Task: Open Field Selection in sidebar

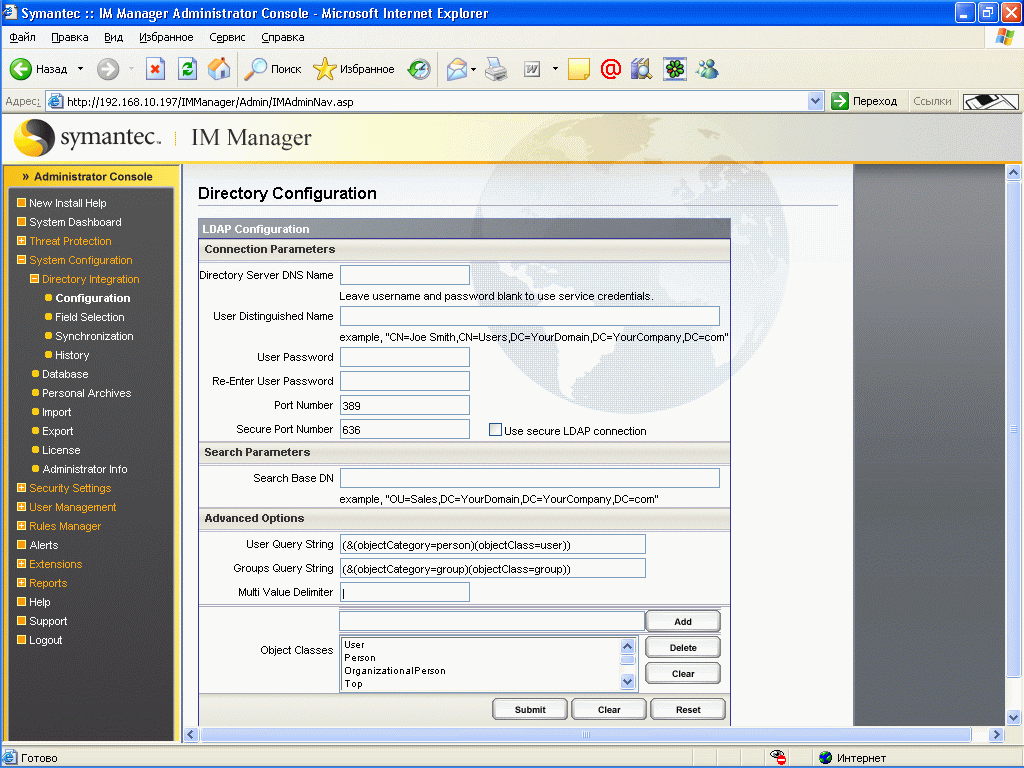Action: pos(89,317)
